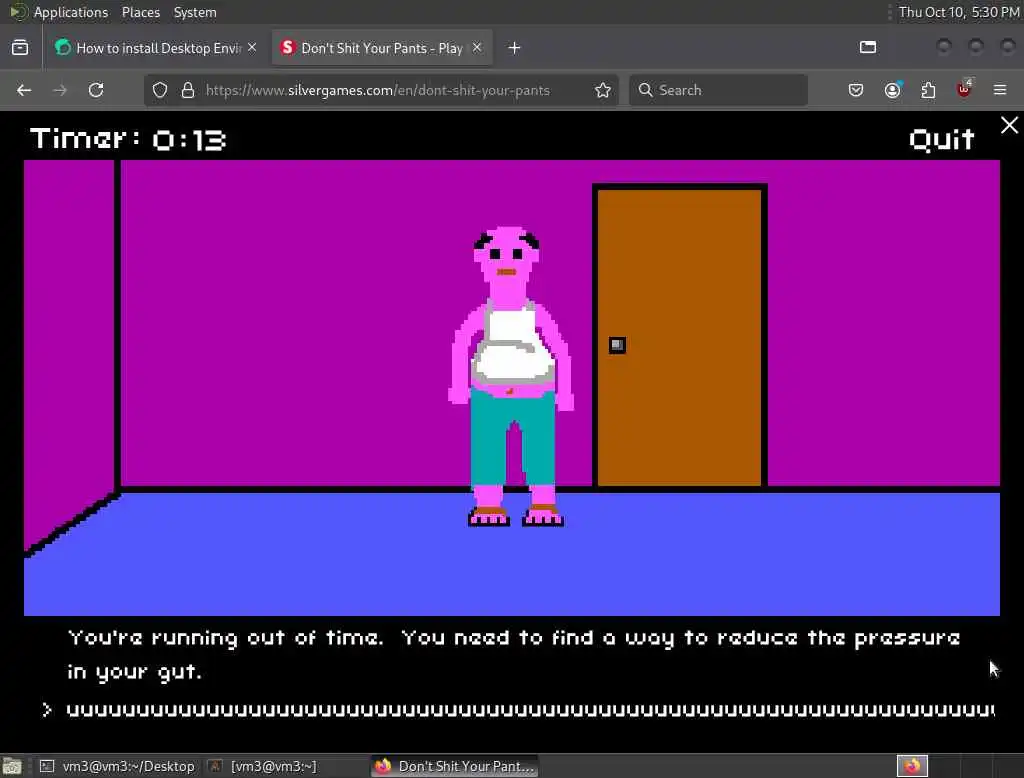Close the game overlay with the X
The height and width of the screenshot is (778, 1024).
pos(1009,125)
